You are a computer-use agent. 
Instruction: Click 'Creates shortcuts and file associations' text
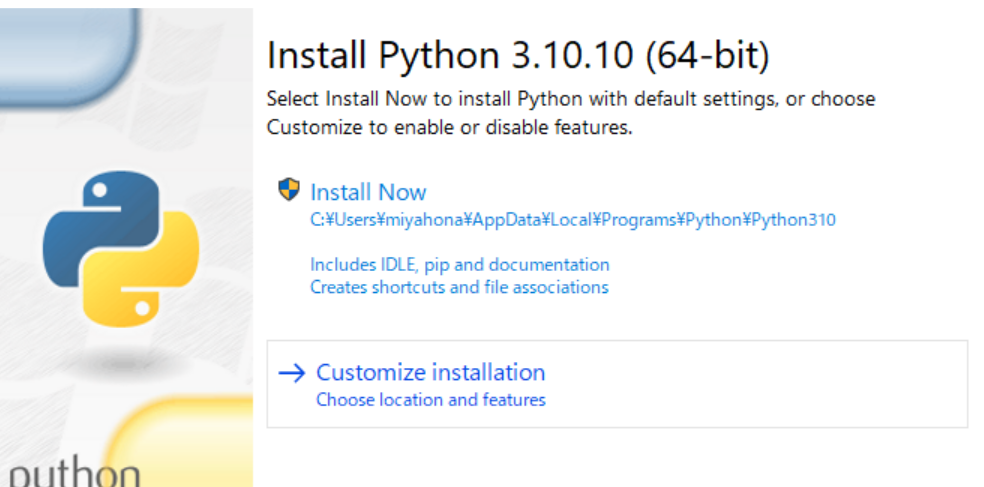coord(459,287)
